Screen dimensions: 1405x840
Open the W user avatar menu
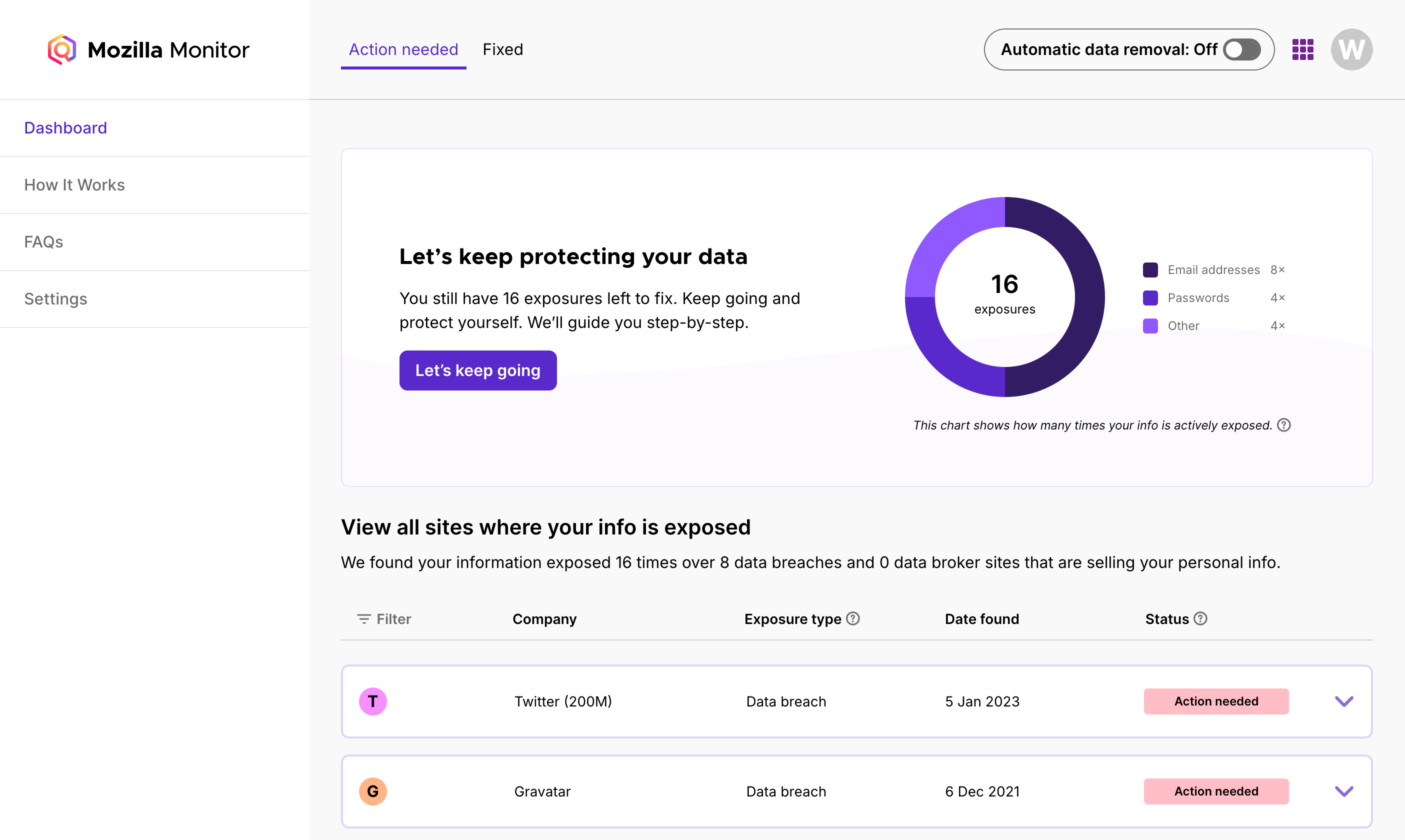(x=1351, y=50)
